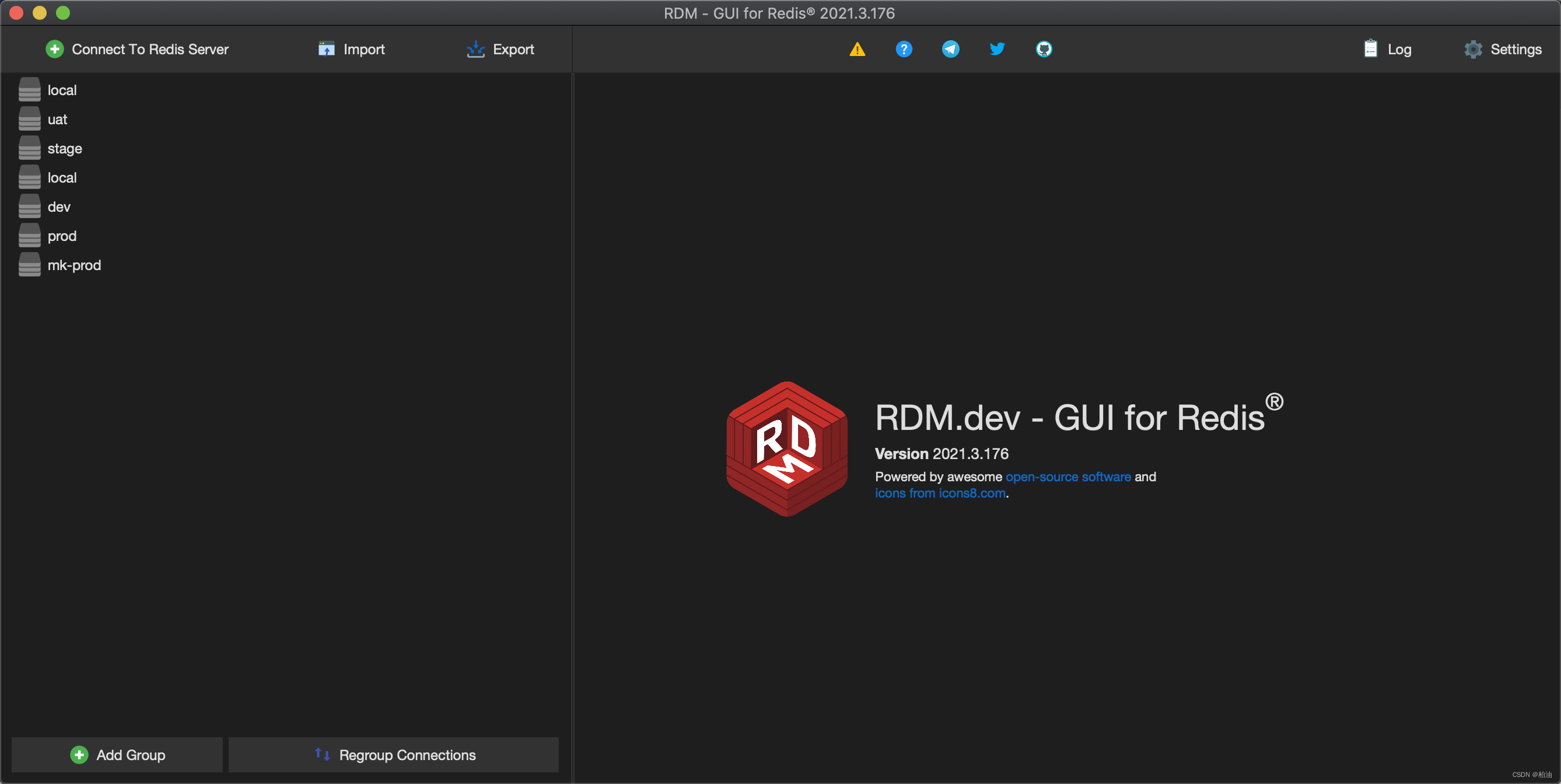This screenshot has width=1561, height=784.
Task: Click Export connections button
Action: pos(501,49)
